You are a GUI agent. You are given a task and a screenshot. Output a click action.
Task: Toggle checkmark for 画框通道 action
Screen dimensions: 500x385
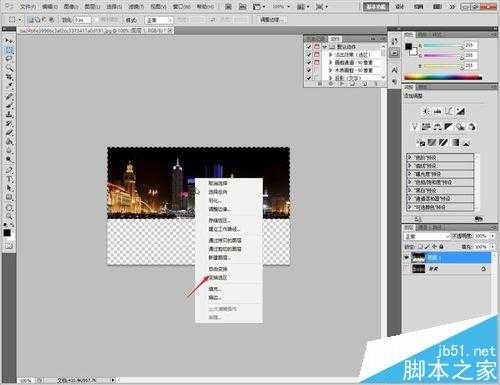point(309,62)
